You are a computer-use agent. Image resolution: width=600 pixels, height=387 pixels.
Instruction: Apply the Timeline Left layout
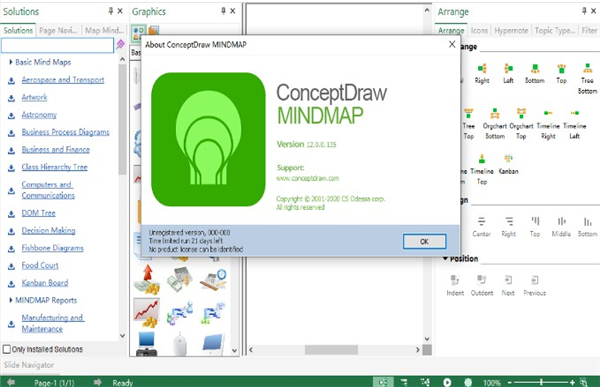574,124
